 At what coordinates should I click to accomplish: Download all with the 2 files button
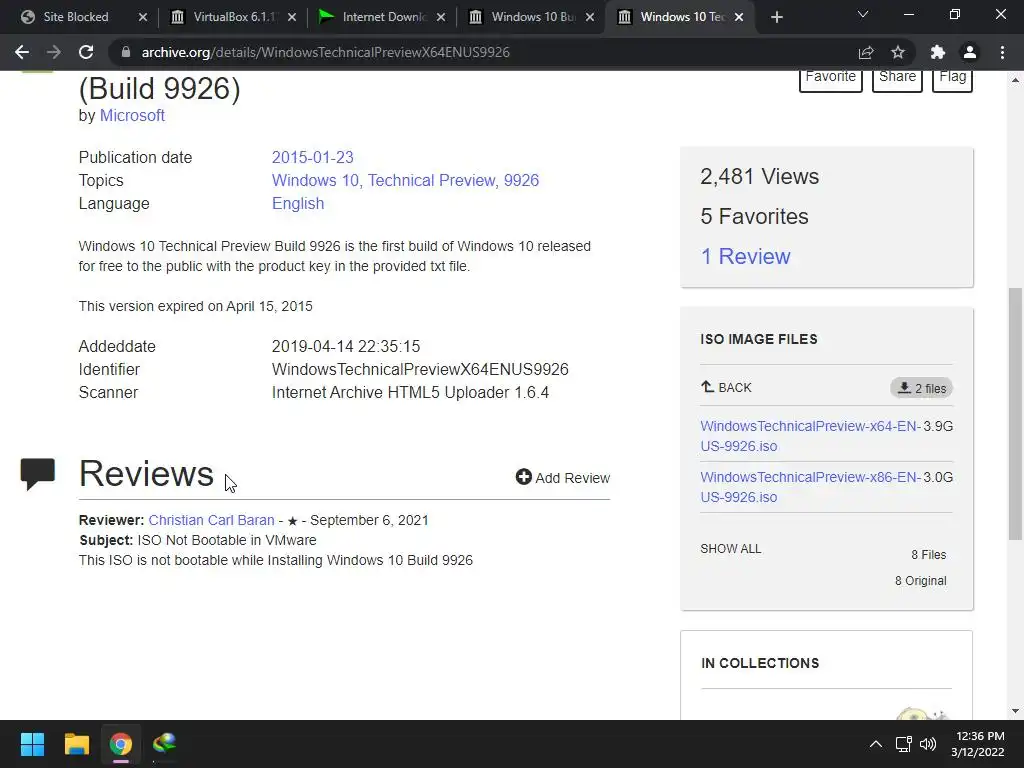(x=921, y=388)
